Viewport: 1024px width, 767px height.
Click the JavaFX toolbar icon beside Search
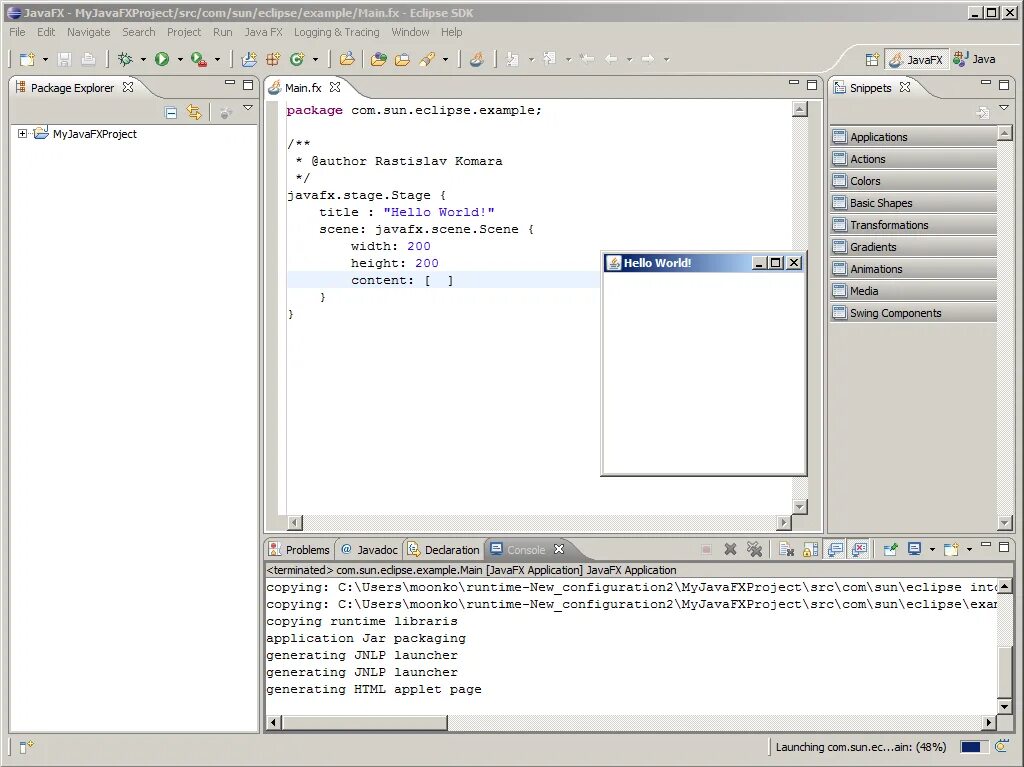[x=477, y=59]
